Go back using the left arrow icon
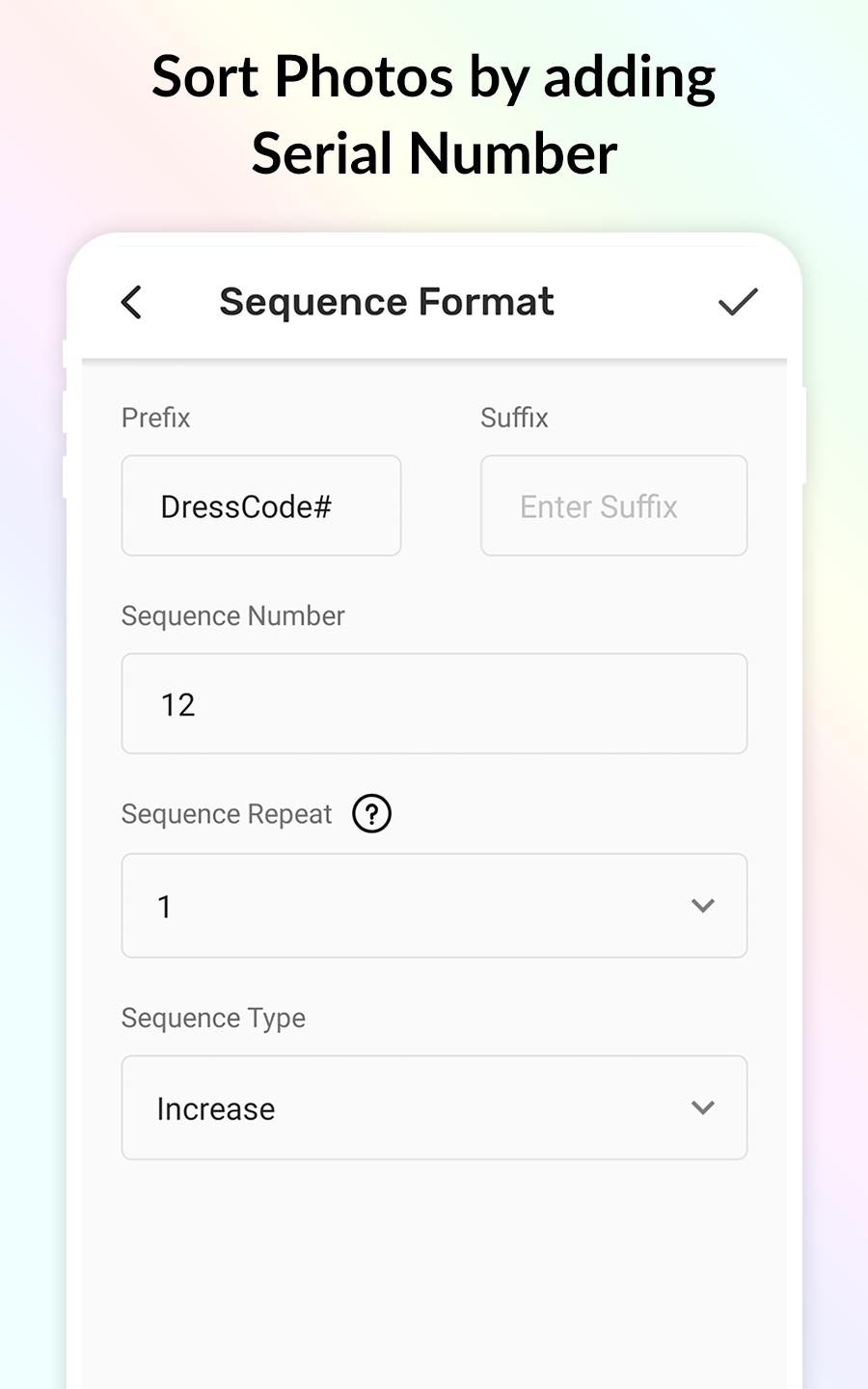Viewport: 868px width, 1389px height. tap(132, 302)
